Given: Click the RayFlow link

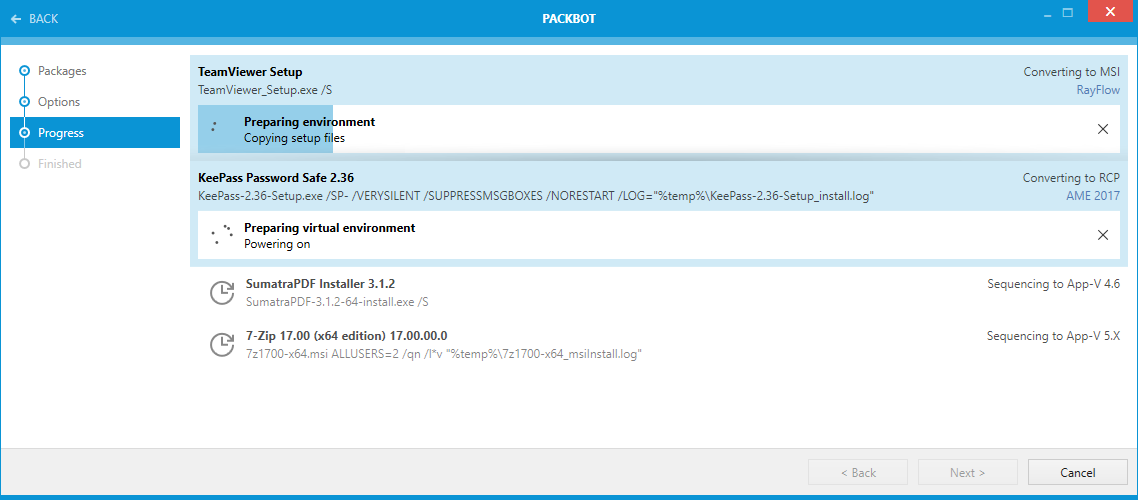Looking at the screenshot, I should [x=1097, y=90].
